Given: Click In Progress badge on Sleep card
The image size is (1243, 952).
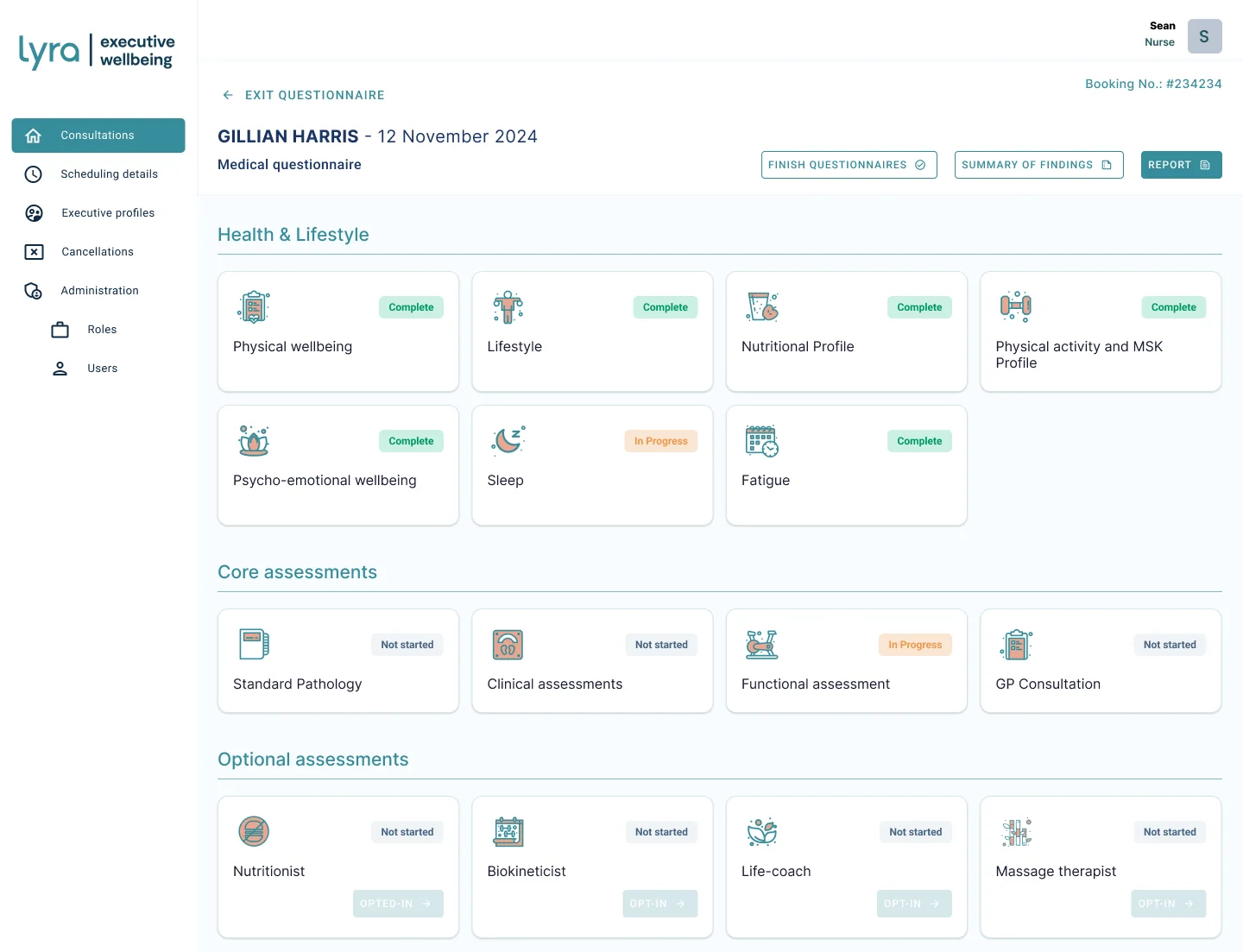Looking at the screenshot, I should click(x=660, y=441).
